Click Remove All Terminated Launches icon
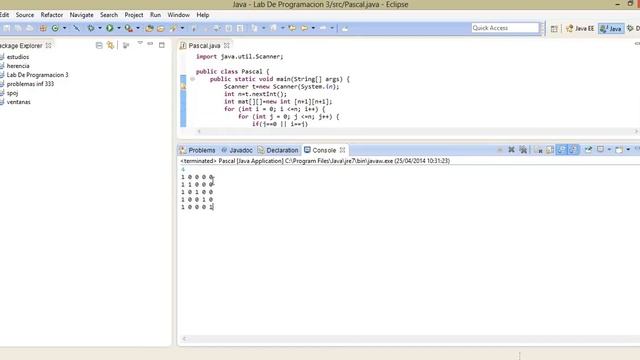 [523, 150]
